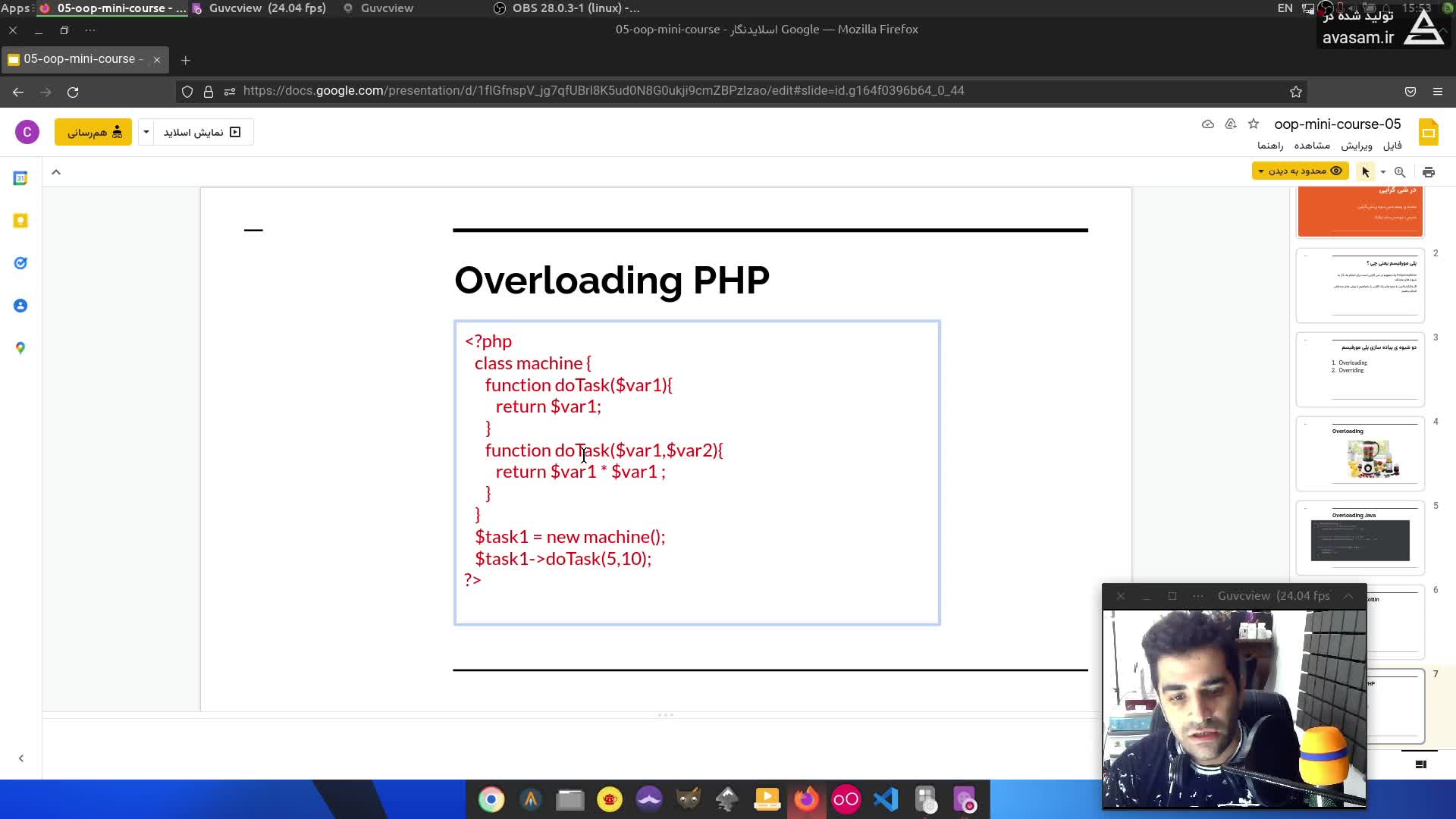Click the print icon in toolbar

1429,172
